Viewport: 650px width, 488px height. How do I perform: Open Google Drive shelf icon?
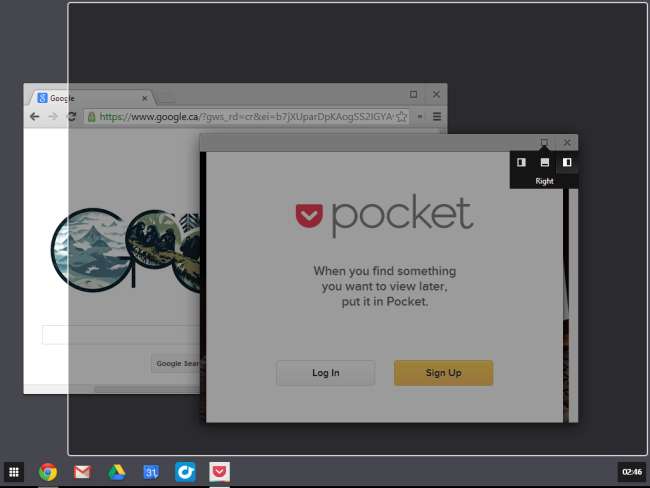click(x=116, y=472)
